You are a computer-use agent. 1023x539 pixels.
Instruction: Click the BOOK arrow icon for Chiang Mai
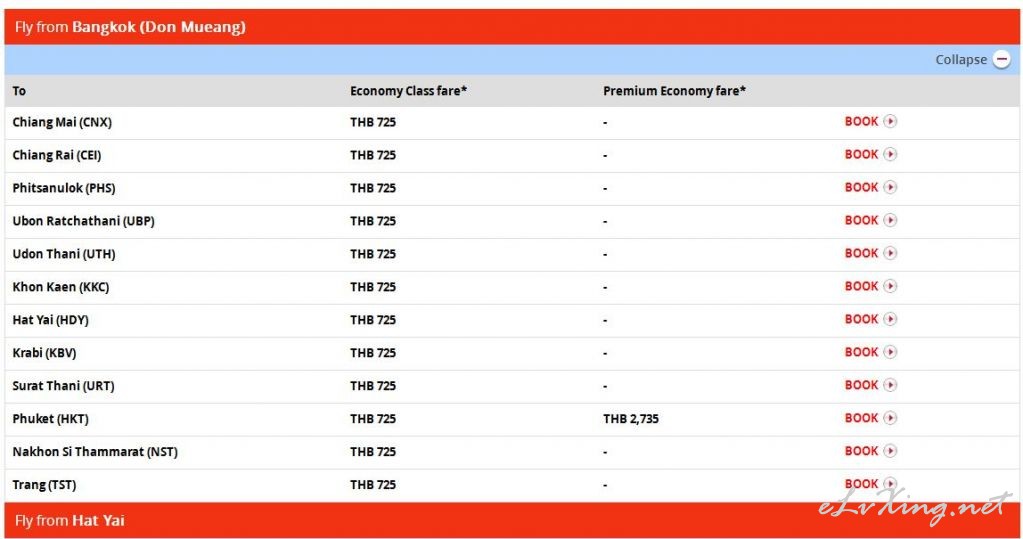(890, 121)
